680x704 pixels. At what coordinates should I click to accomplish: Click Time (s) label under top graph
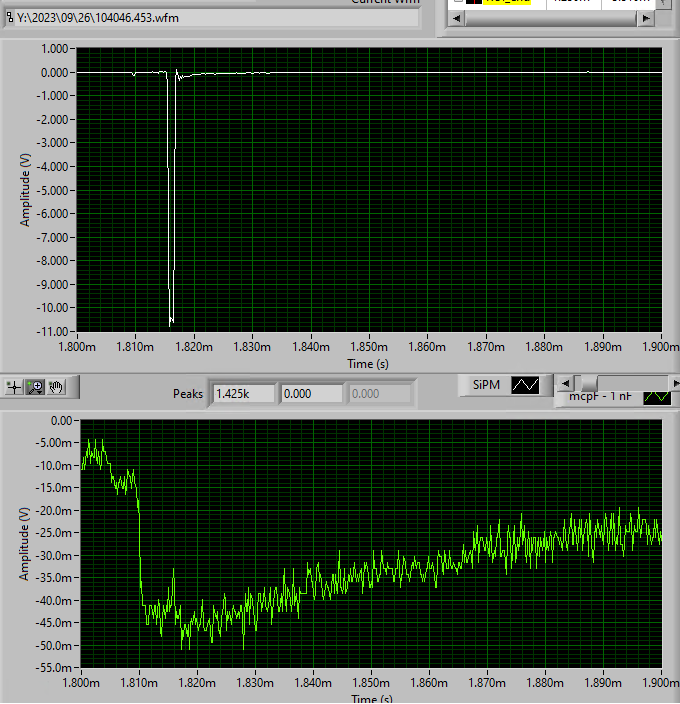368,364
